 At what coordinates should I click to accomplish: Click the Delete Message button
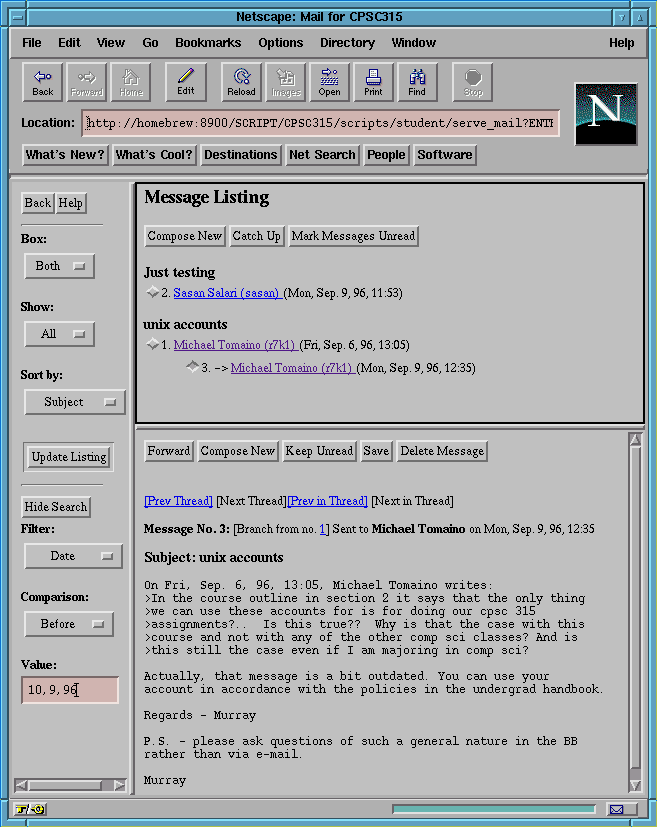click(442, 451)
